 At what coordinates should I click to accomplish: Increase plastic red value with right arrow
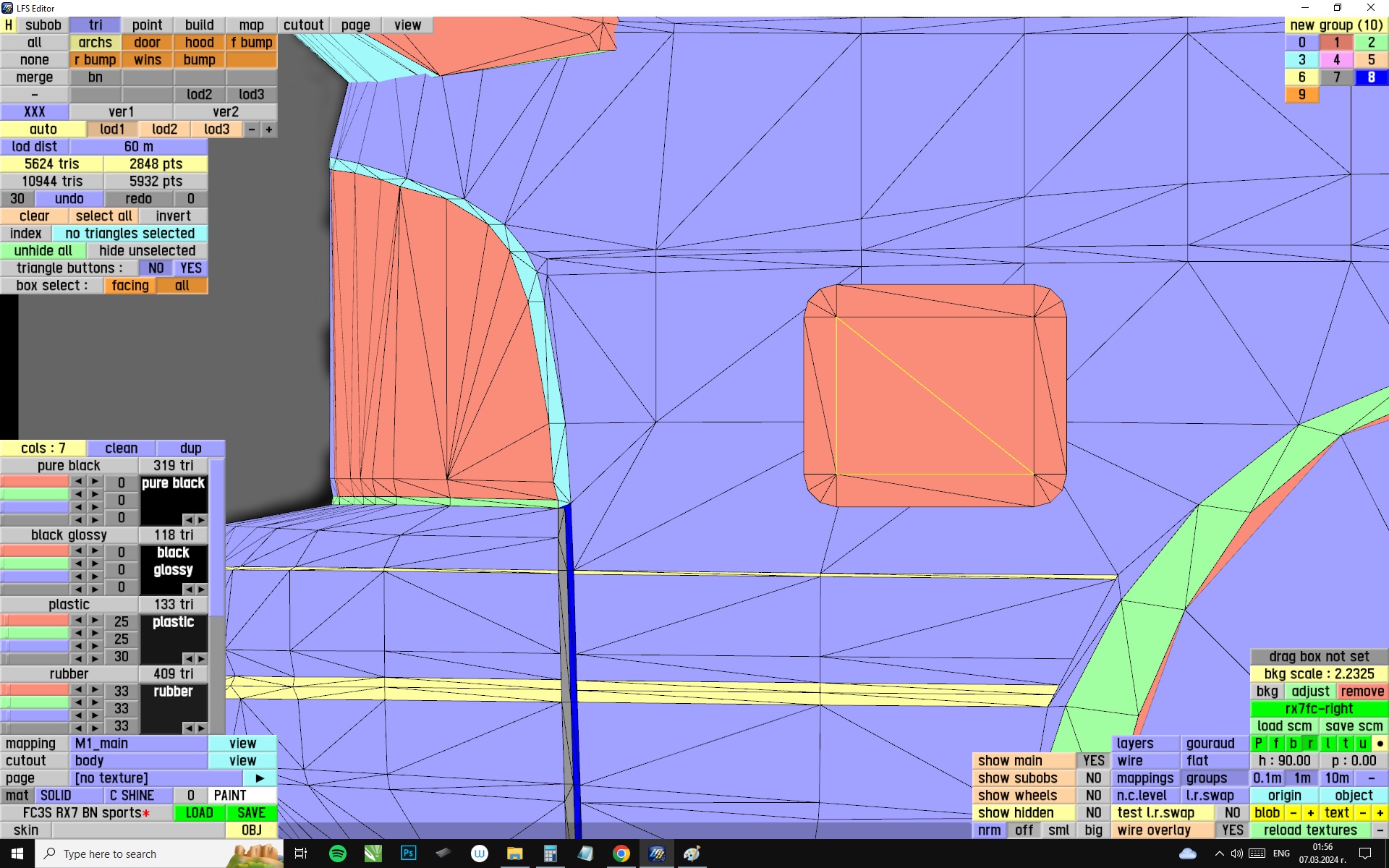(x=95, y=620)
